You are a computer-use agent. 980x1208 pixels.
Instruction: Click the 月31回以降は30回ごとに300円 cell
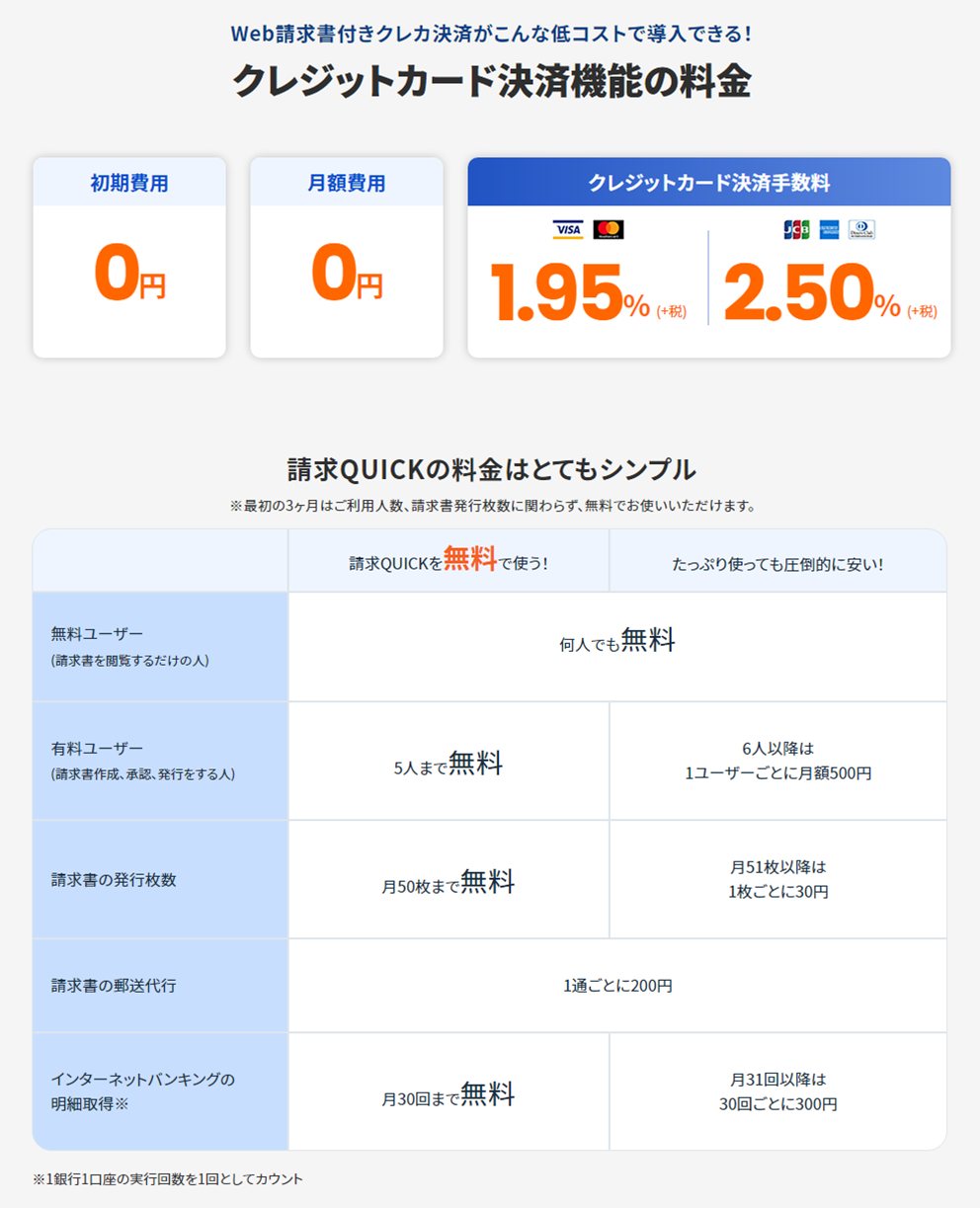[777, 1091]
